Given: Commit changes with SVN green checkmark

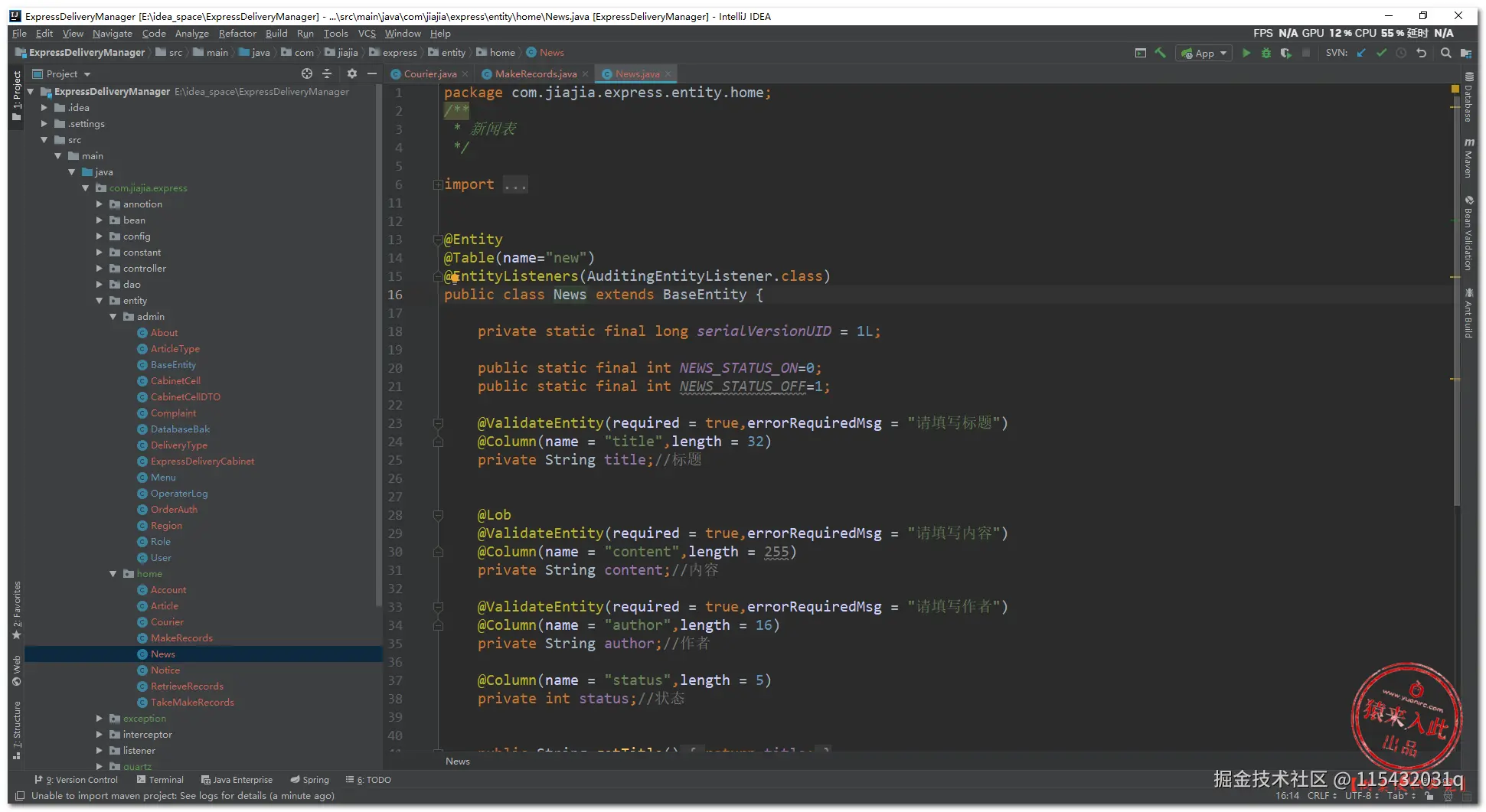Looking at the screenshot, I should [1381, 53].
